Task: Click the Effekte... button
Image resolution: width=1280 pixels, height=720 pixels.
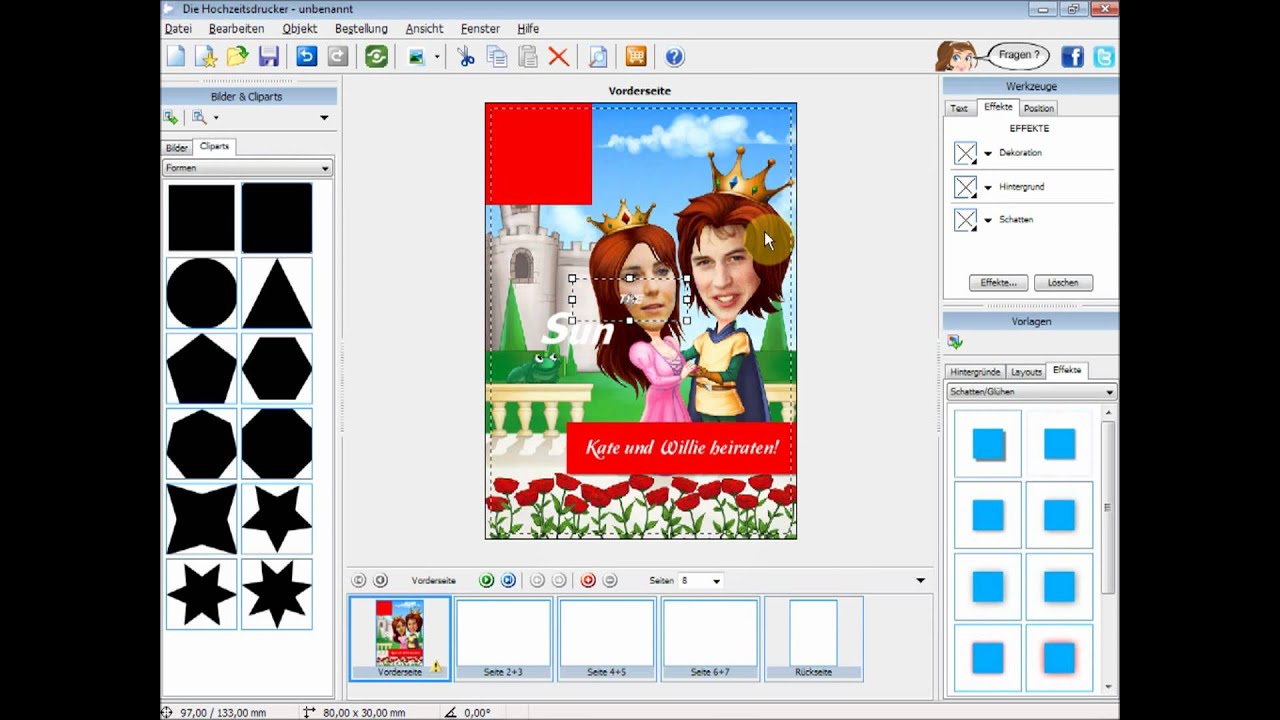Action: tap(998, 283)
